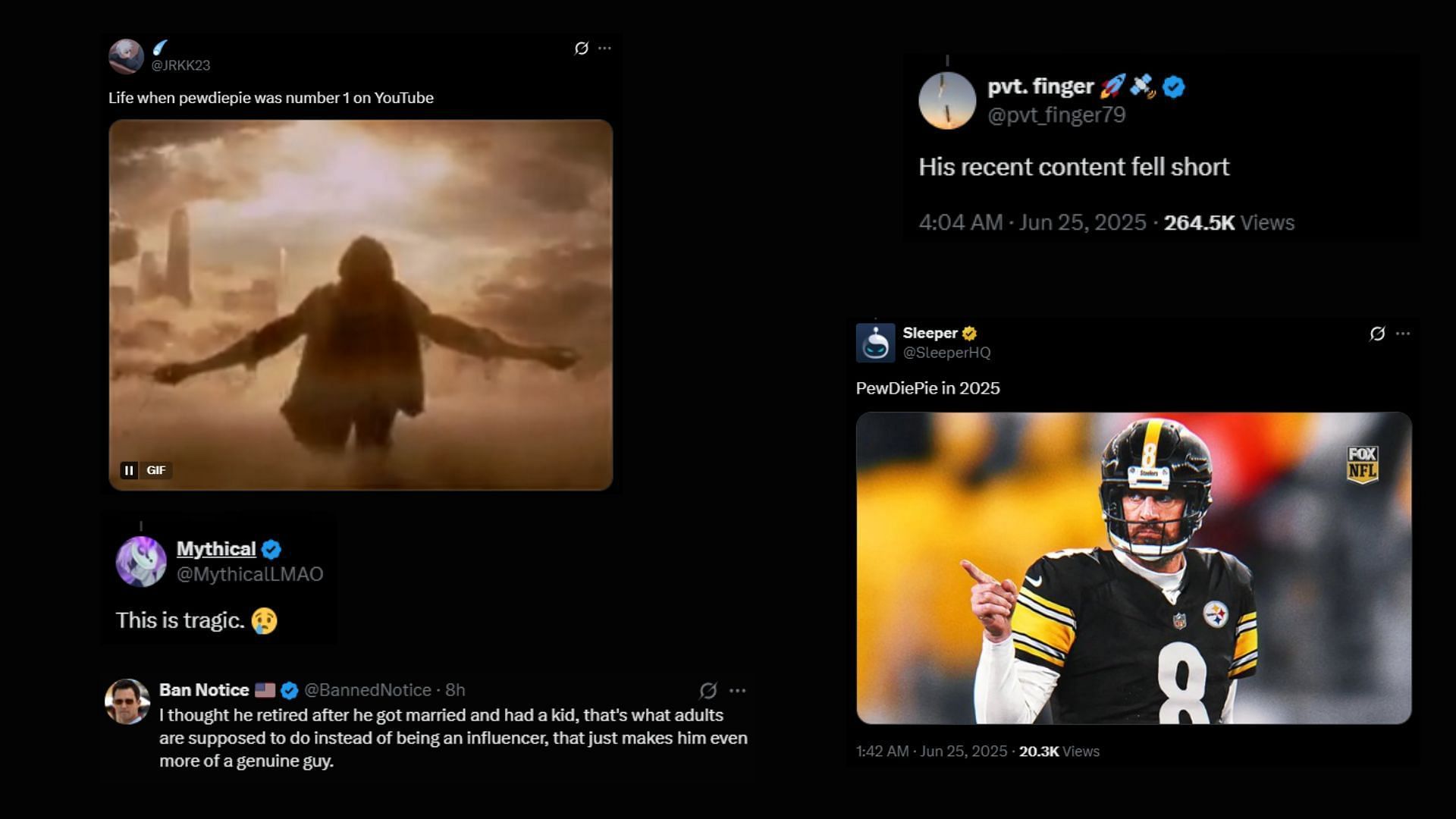
Task: Click the @SleeperHQ handle
Action: [946, 353]
